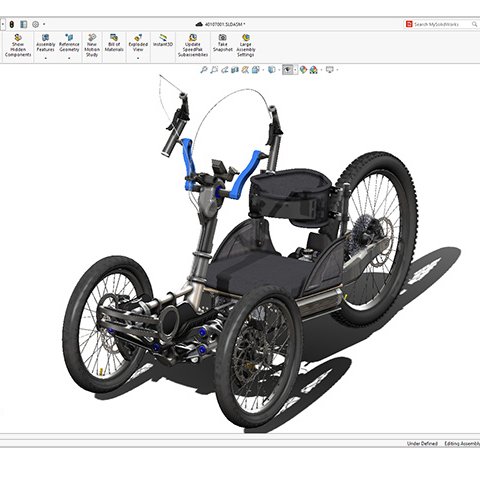Click Update SpeedPak Subassemblies
Screen dimensions: 480x480
[x=193, y=46]
